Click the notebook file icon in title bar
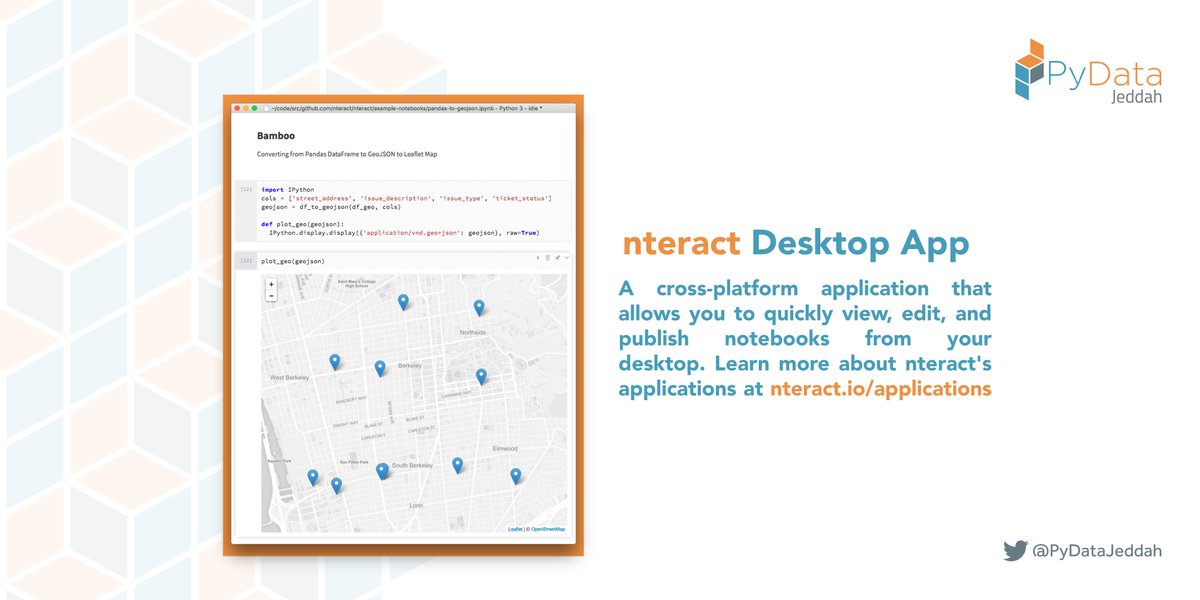Viewport: 1200px width, 600px height. (266, 108)
